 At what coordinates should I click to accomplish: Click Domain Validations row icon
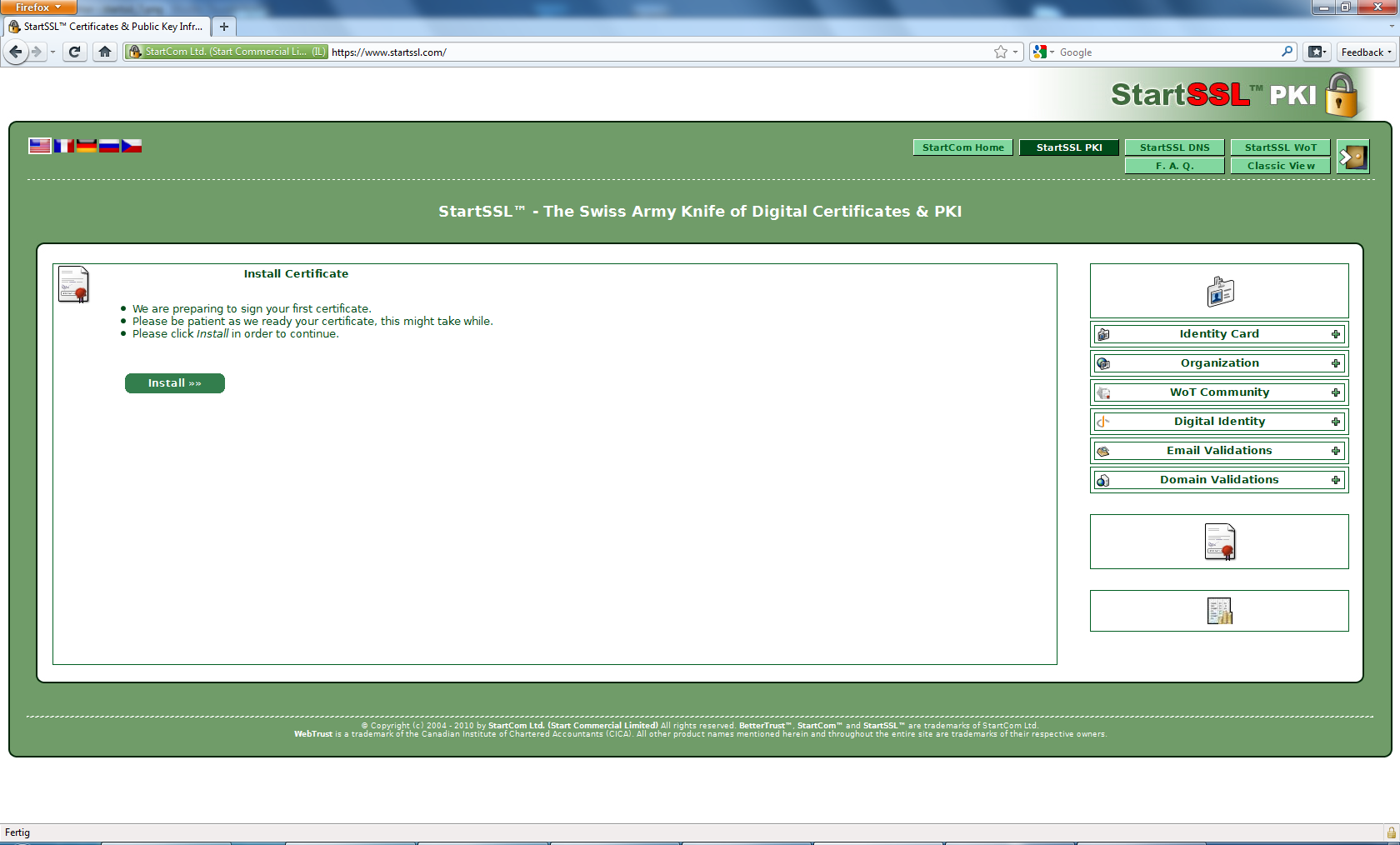[x=1103, y=480]
